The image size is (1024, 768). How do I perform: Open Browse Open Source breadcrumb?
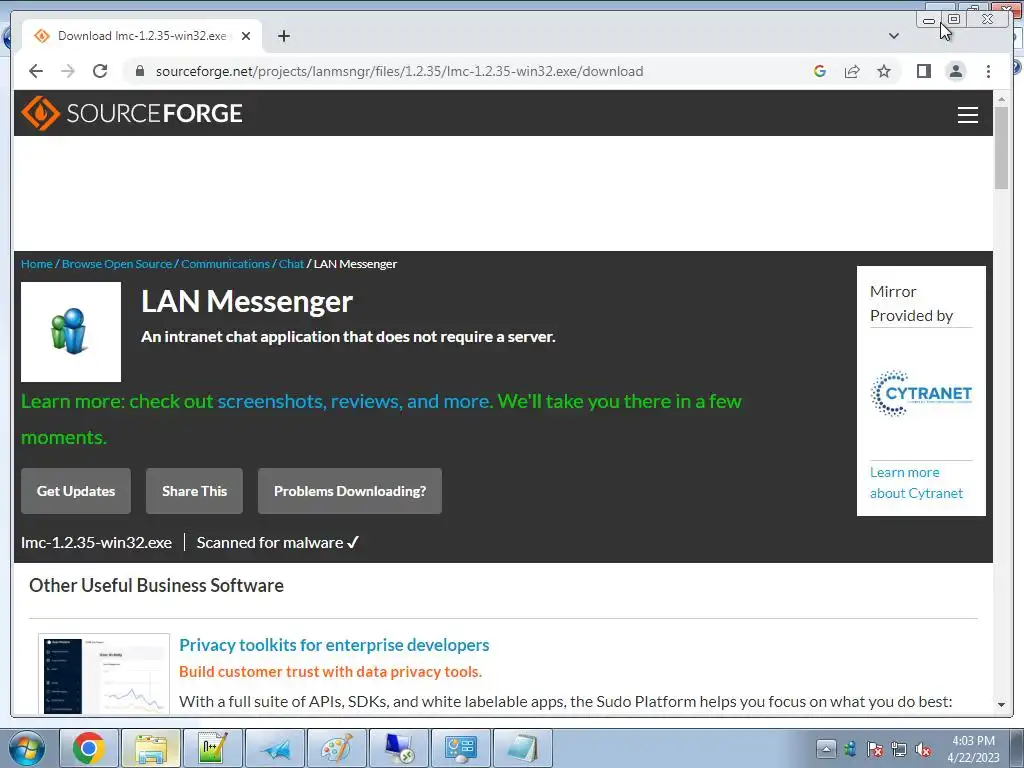[117, 264]
